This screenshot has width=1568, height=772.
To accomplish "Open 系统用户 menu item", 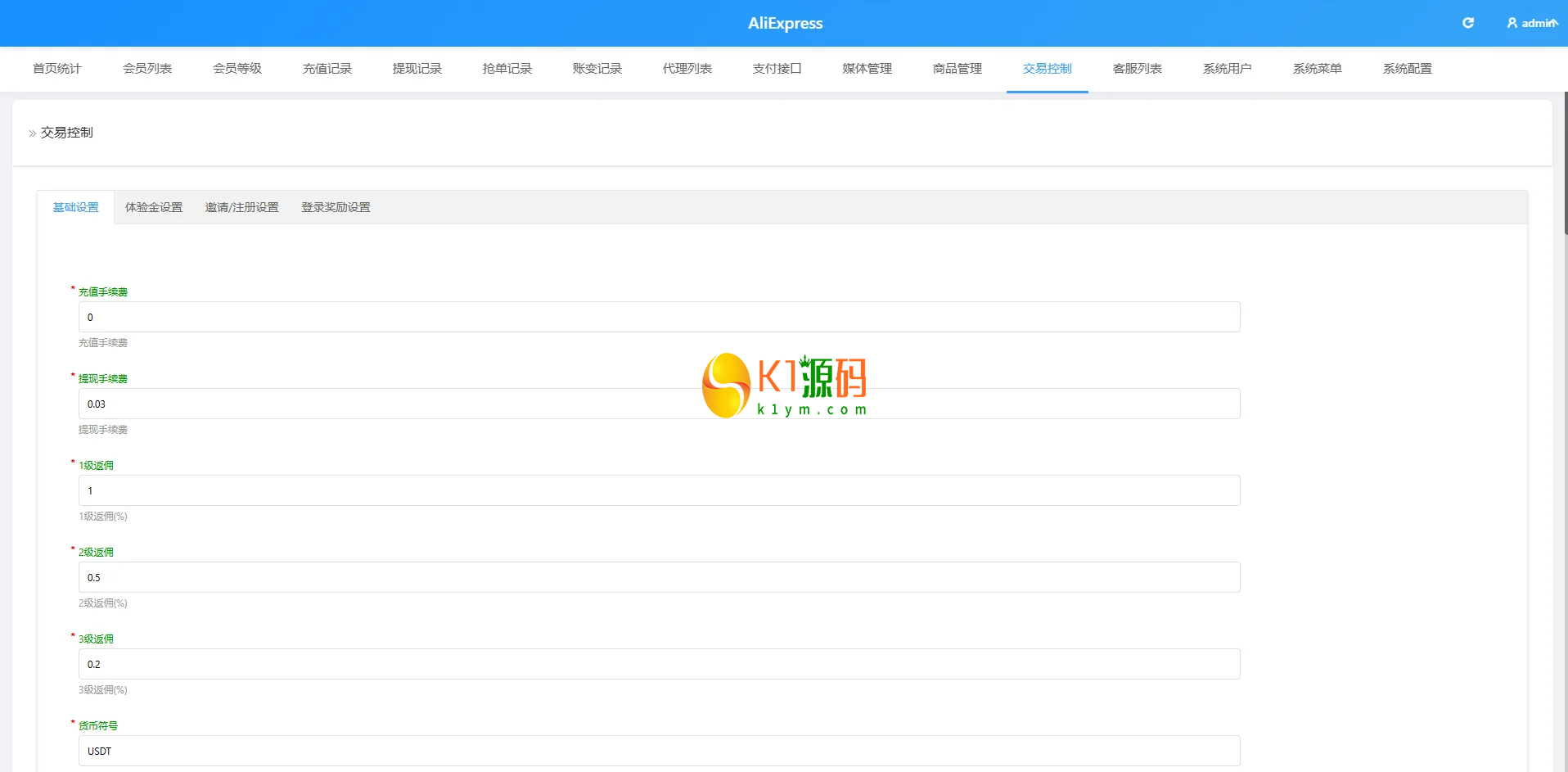I will [1228, 69].
